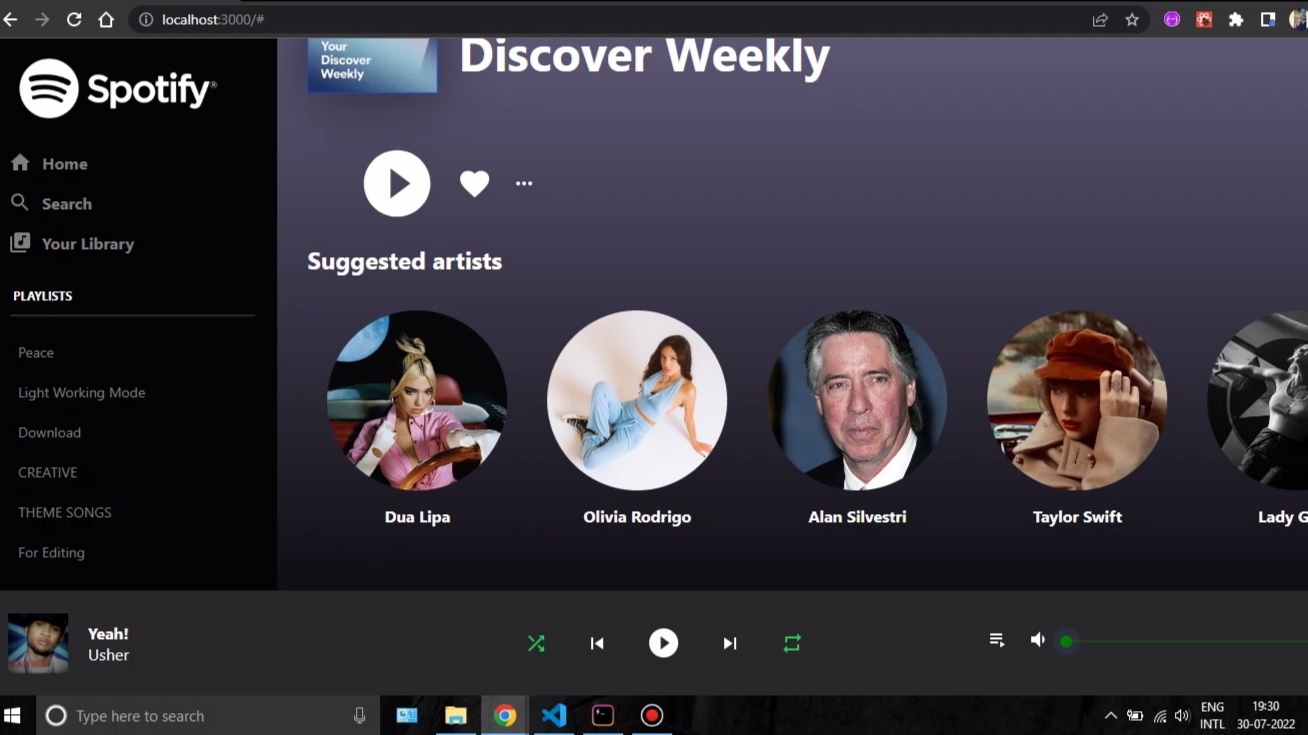The image size is (1308, 735).
Task: Skip to the previous track
Action: click(x=597, y=644)
